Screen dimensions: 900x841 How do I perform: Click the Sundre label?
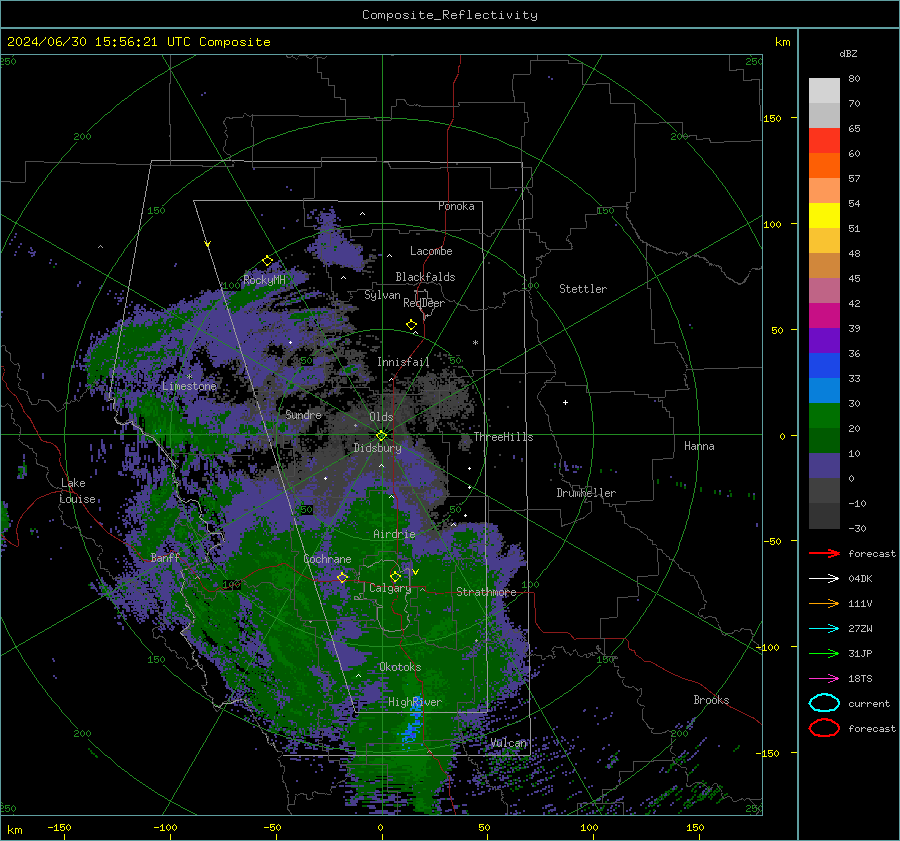pyautogui.click(x=303, y=414)
